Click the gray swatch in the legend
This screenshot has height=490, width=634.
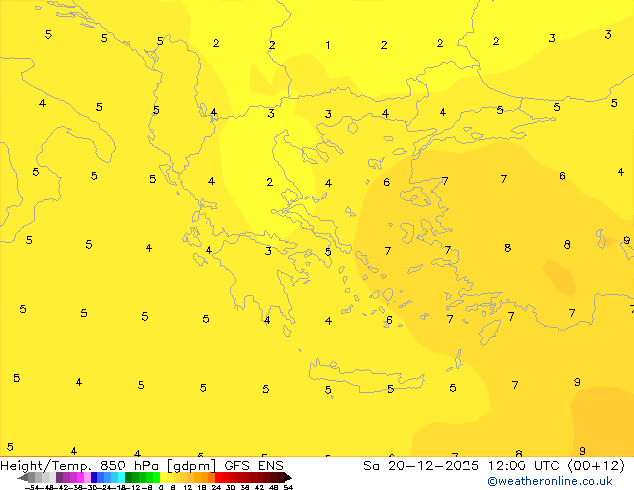pyautogui.click(x=32, y=477)
